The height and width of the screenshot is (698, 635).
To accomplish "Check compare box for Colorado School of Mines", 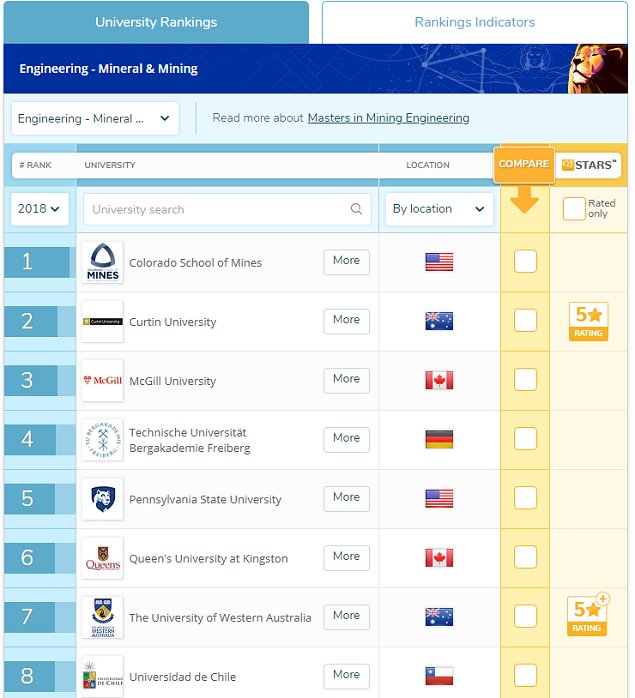I will (525, 262).
